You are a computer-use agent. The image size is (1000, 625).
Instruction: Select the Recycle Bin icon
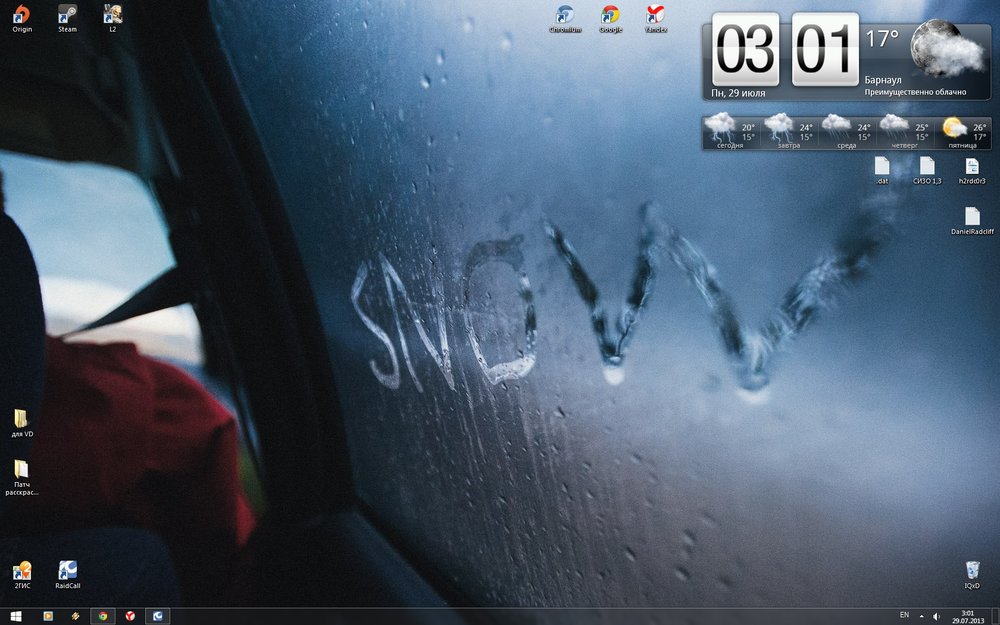click(972, 572)
